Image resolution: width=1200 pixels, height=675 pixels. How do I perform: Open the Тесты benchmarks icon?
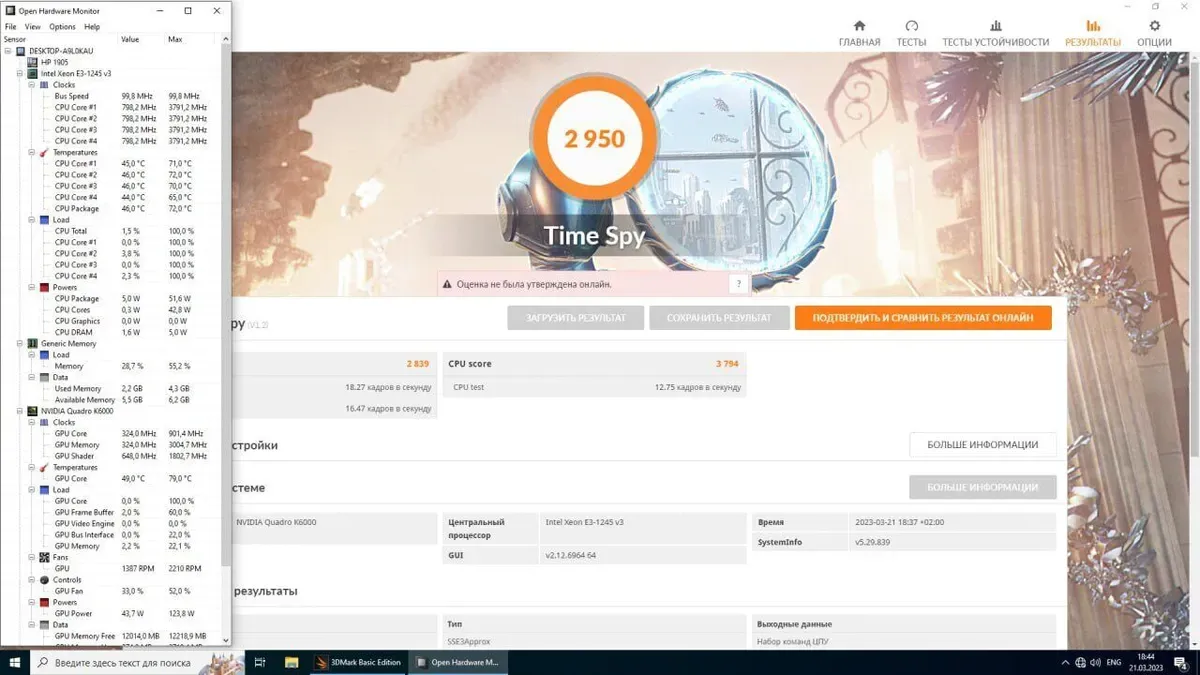coord(911,27)
